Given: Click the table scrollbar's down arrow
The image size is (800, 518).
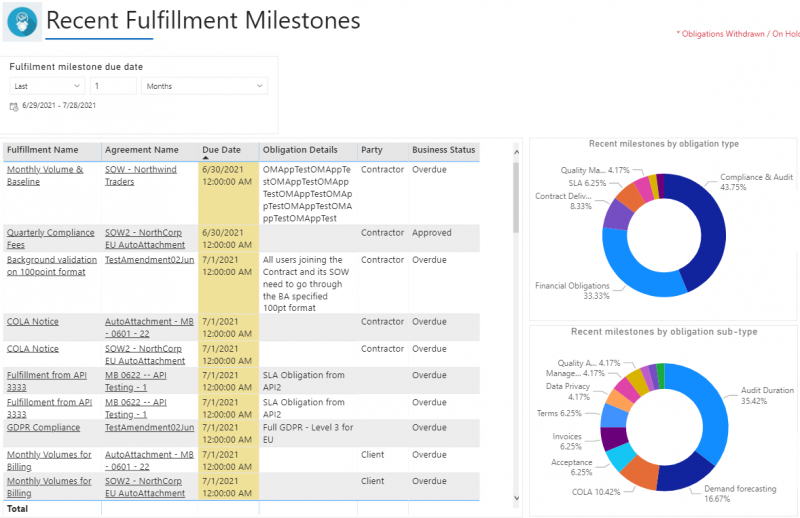Looking at the screenshot, I should coord(517,497).
